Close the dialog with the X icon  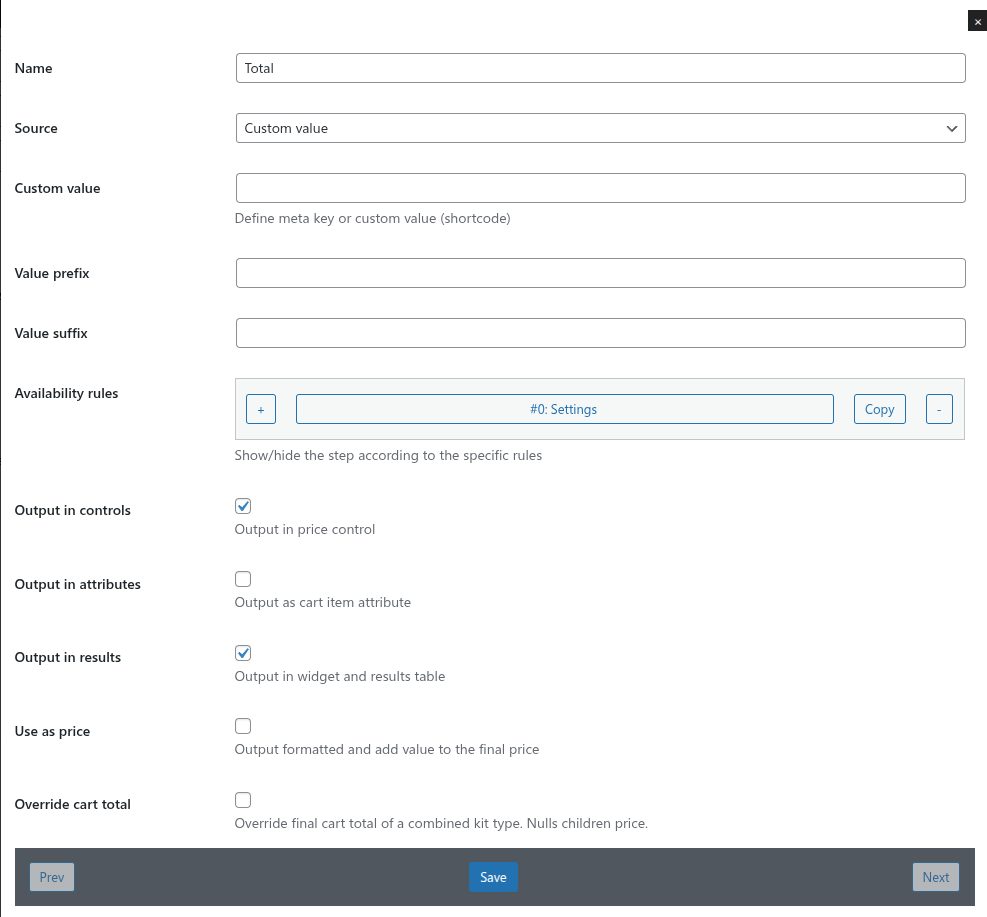point(977,21)
